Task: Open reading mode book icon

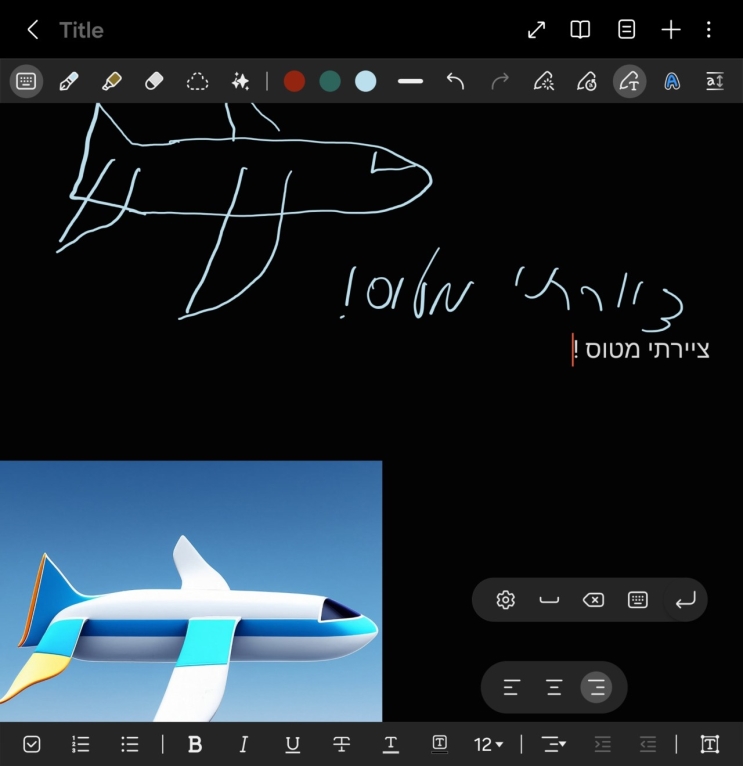Action: tap(580, 30)
